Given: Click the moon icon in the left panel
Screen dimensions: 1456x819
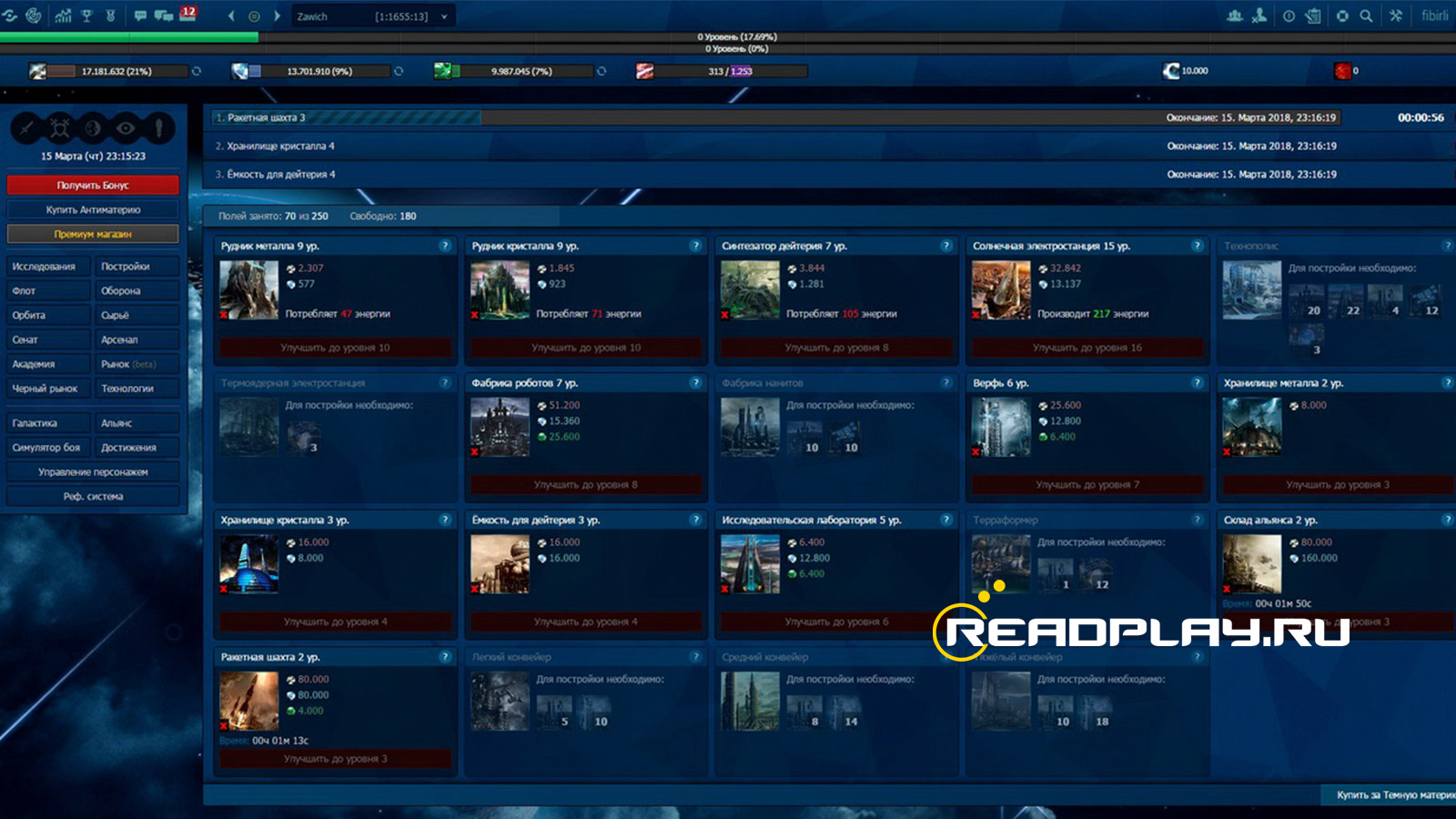Looking at the screenshot, I should (x=93, y=128).
